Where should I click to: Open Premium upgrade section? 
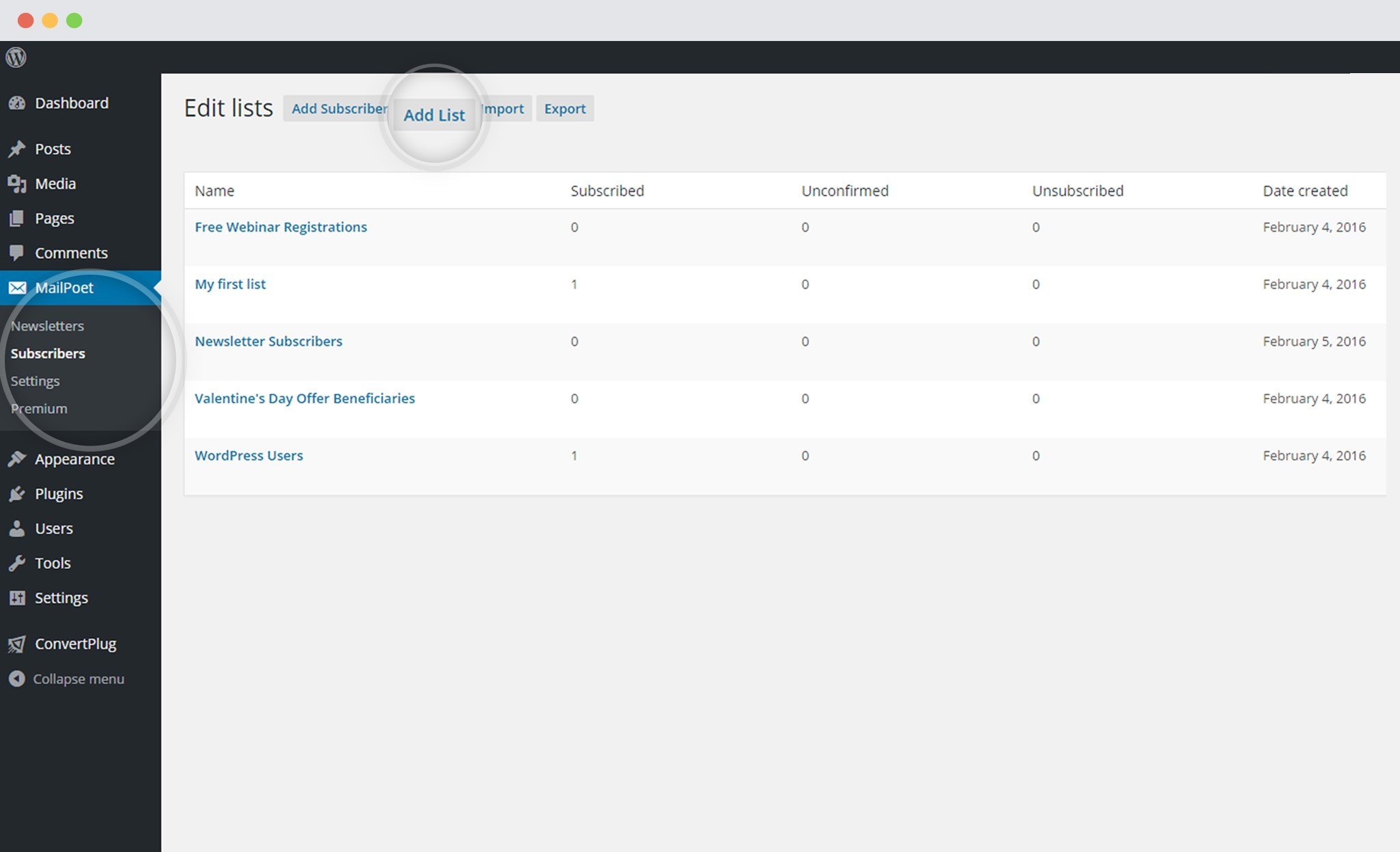38,408
